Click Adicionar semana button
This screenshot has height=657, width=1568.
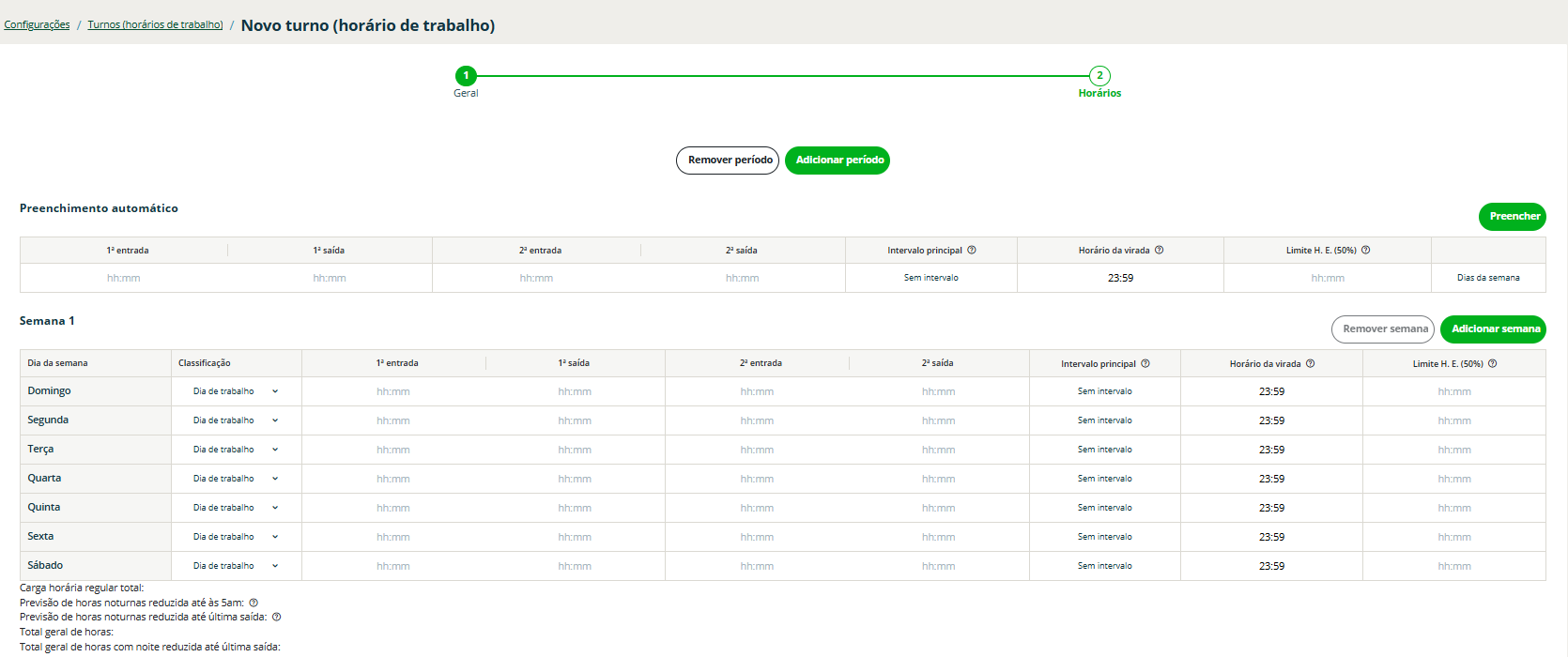point(1493,329)
